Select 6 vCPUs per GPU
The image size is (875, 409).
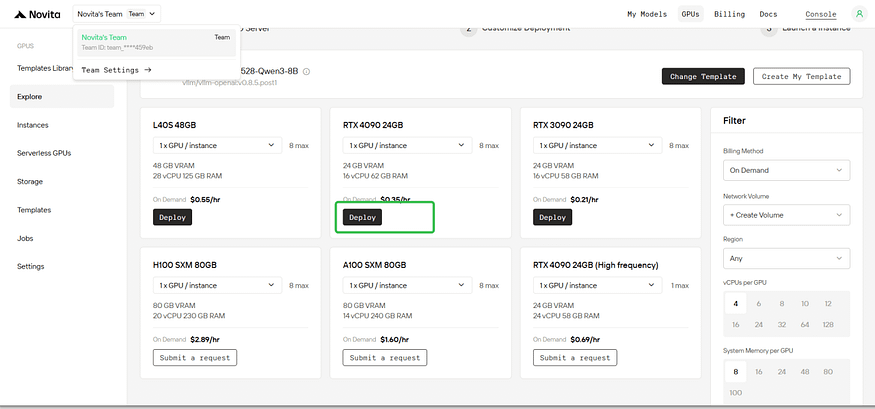tap(758, 304)
